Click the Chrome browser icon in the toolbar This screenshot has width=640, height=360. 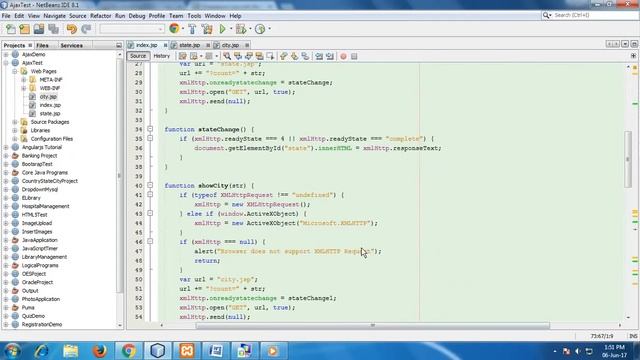tap(174, 29)
